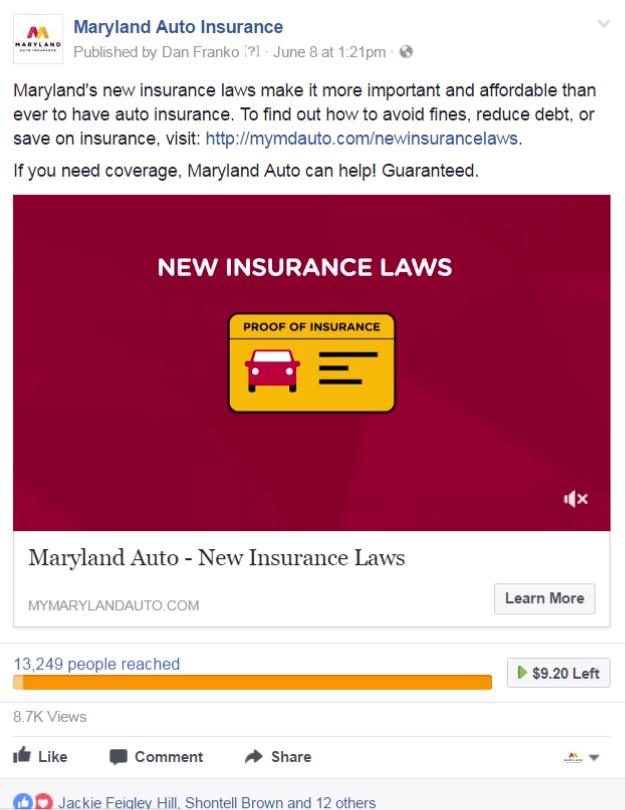625x810 pixels.
Task: Open the post-as identity dropdown arrow
Action: (594, 758)
